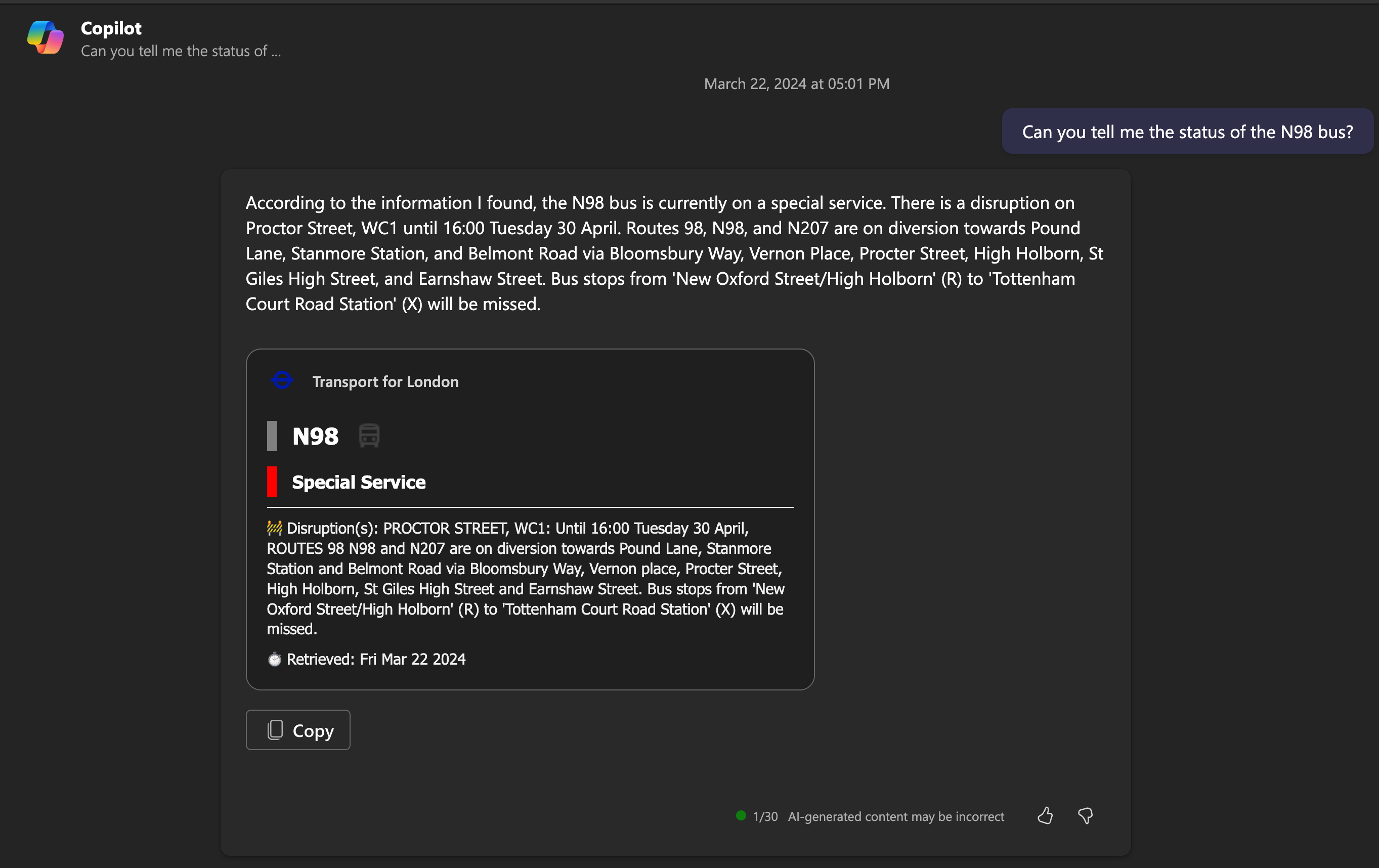Click the Copilot chat title

click(111, 28)
